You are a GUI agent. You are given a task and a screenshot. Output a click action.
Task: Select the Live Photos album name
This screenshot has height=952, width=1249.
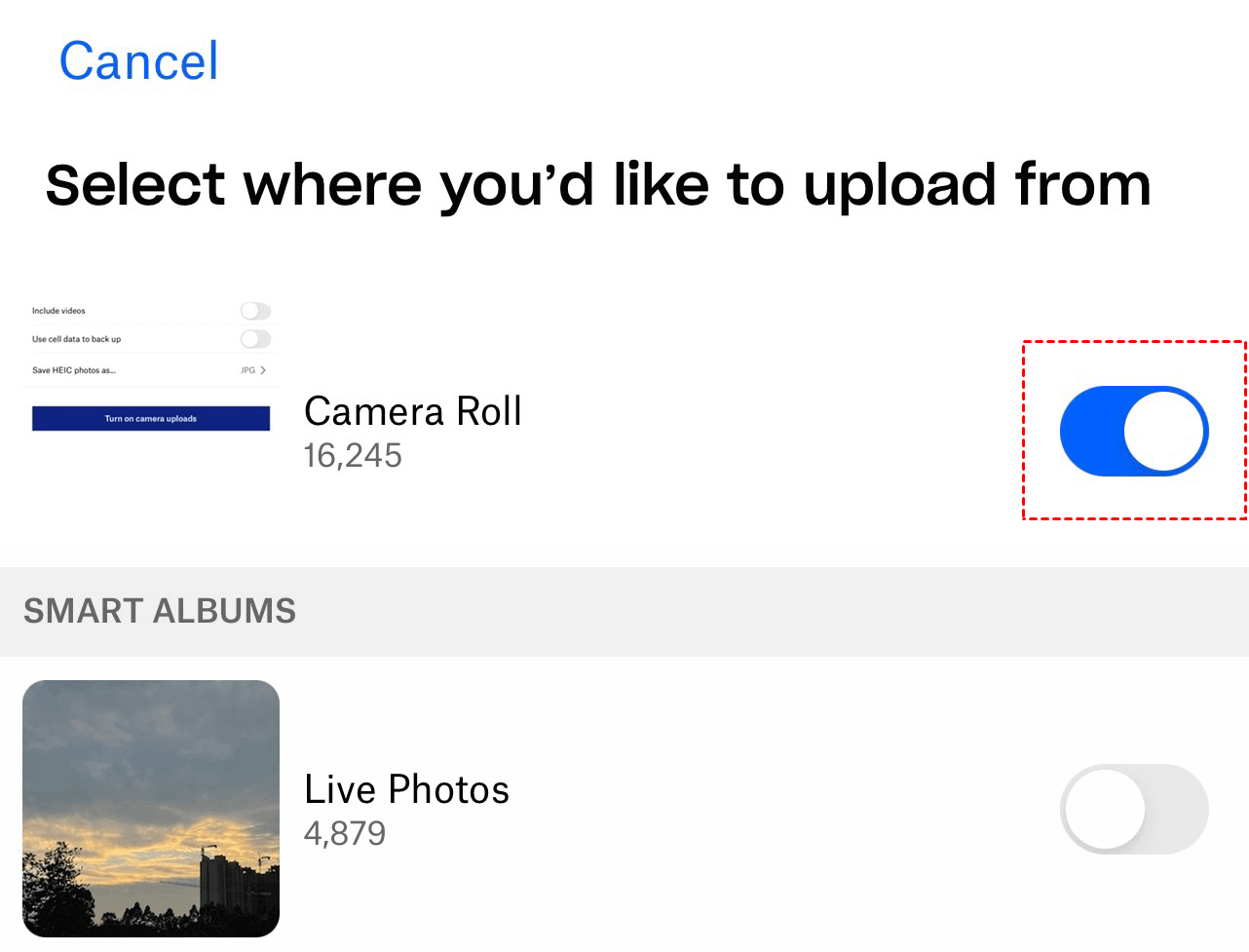tap(406, 789)
